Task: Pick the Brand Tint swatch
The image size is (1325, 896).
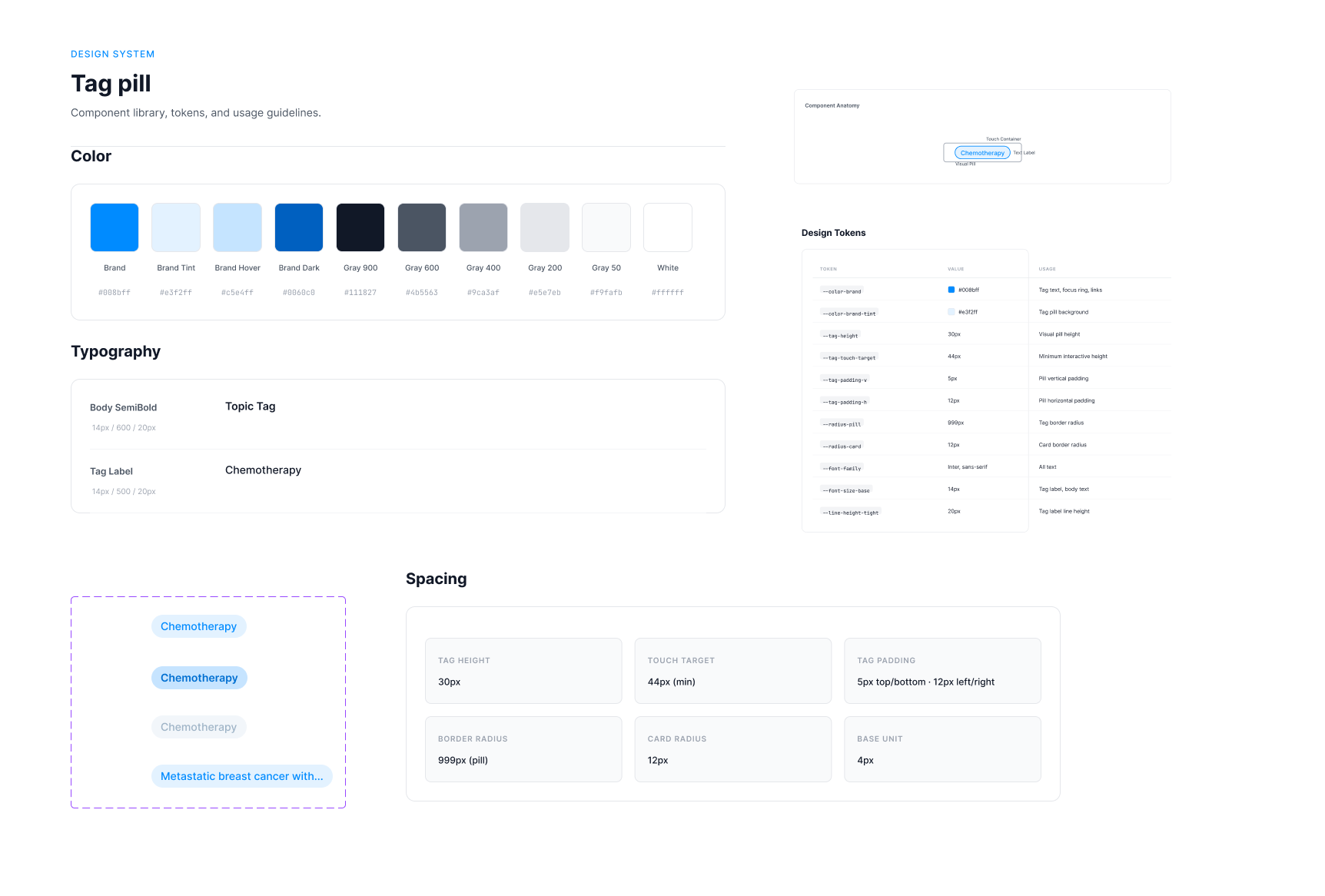Action: tap(176, 227)
